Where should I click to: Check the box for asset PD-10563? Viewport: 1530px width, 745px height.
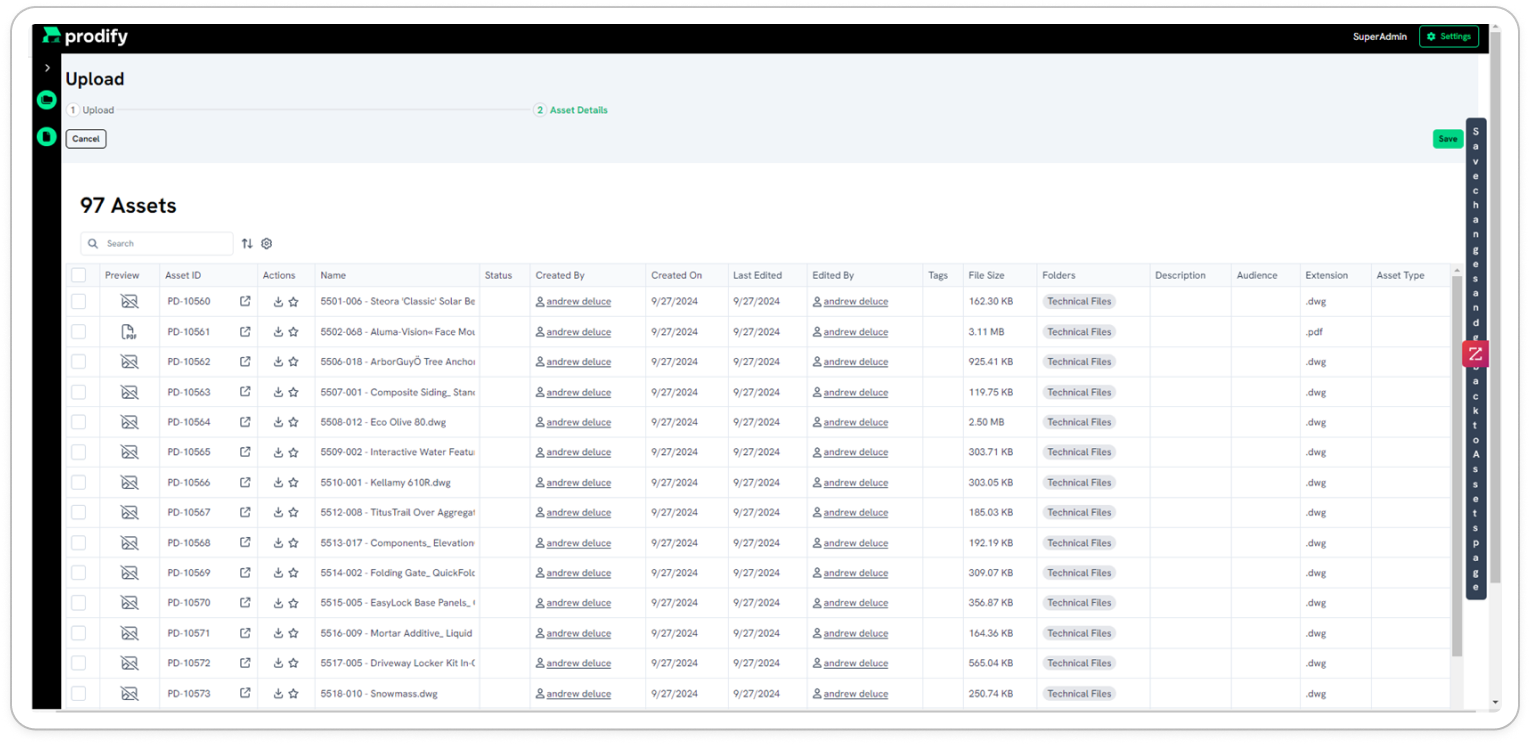pyautogui.click(x=79, y=392)
